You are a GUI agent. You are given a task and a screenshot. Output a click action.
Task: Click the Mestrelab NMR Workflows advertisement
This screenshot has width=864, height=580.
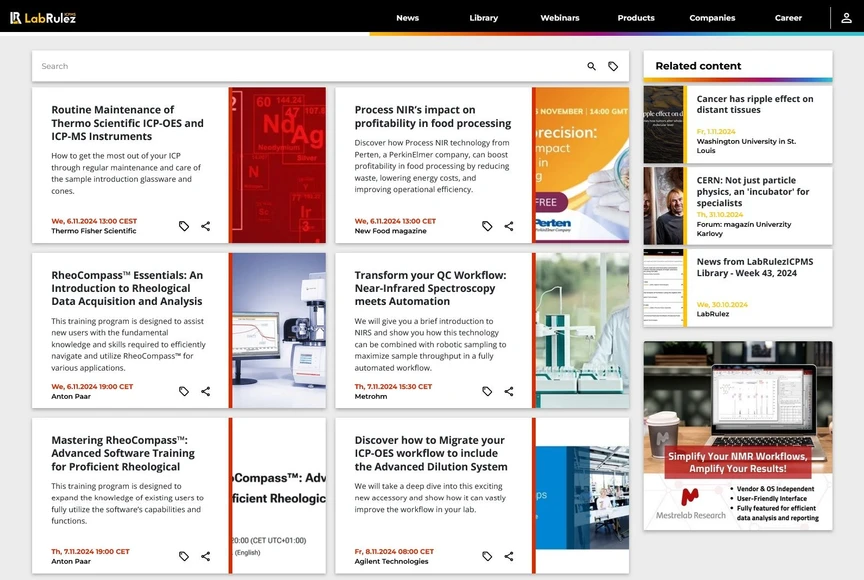click(x=738, y=435)
